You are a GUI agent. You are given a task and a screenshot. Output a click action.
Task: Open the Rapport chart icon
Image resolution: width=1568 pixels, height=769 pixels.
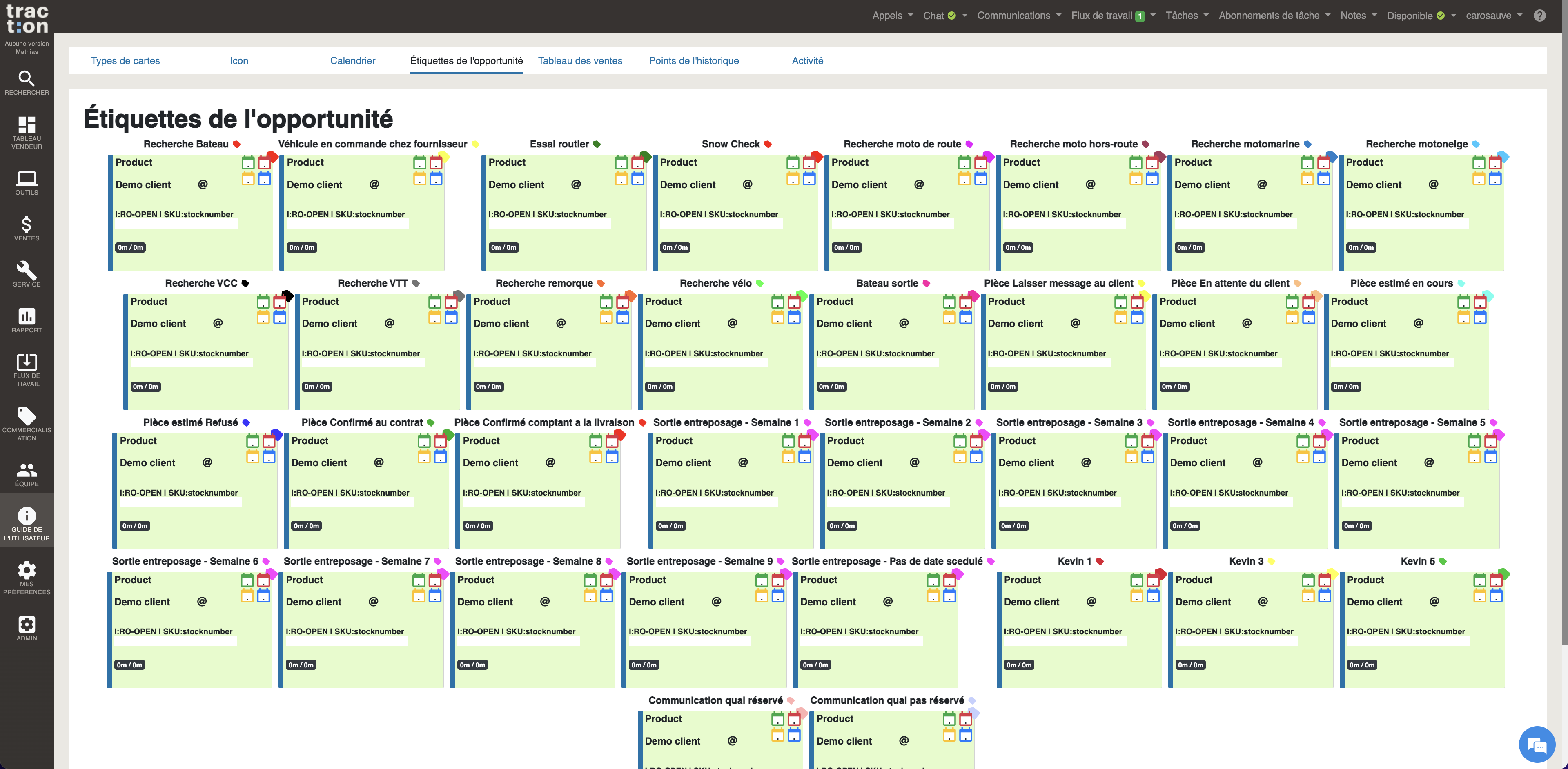pyautogui.click(x=27, y=320)
